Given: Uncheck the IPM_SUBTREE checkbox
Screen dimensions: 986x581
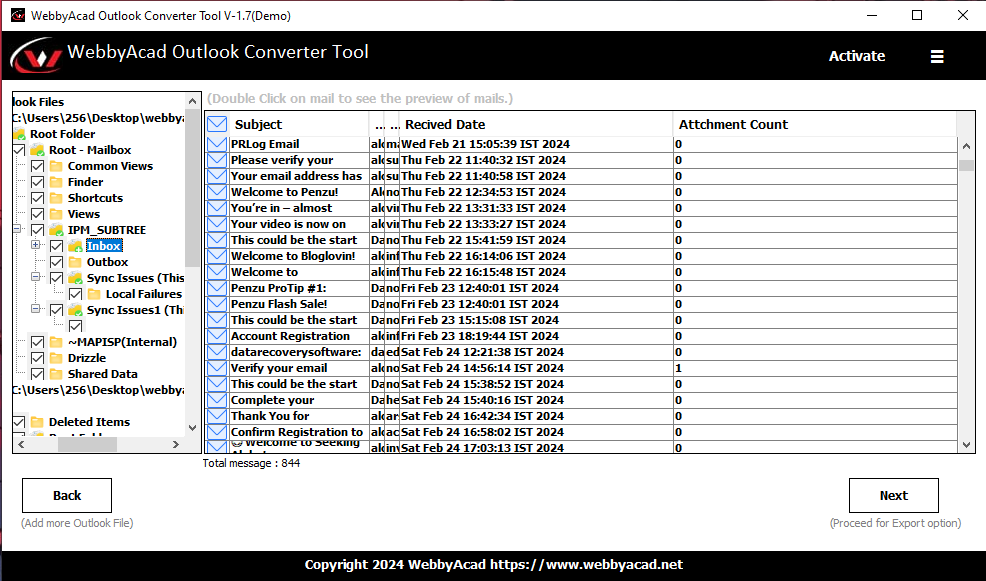Looking at the screenshot, I should 38,230.
